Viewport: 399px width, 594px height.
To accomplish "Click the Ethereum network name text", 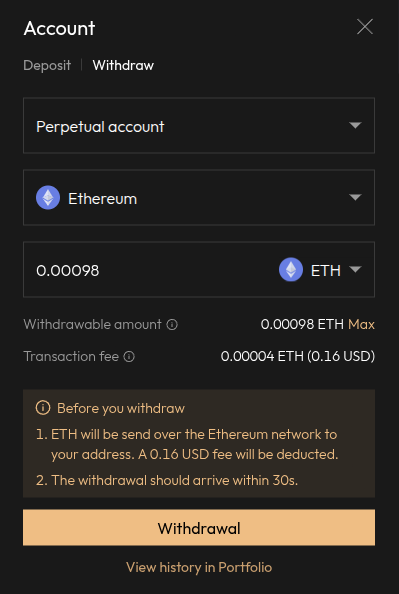I will pyautogui.click(x=102, y=199).
